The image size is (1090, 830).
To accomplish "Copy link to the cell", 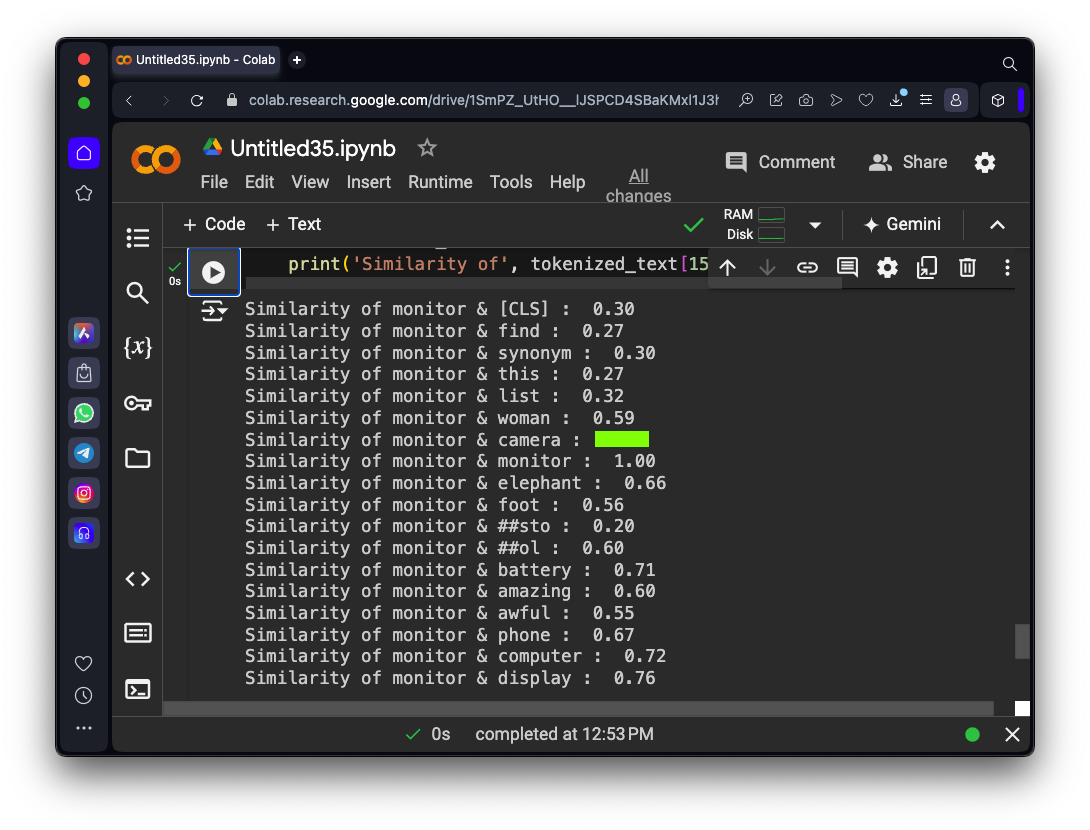I will pos(807,267).
